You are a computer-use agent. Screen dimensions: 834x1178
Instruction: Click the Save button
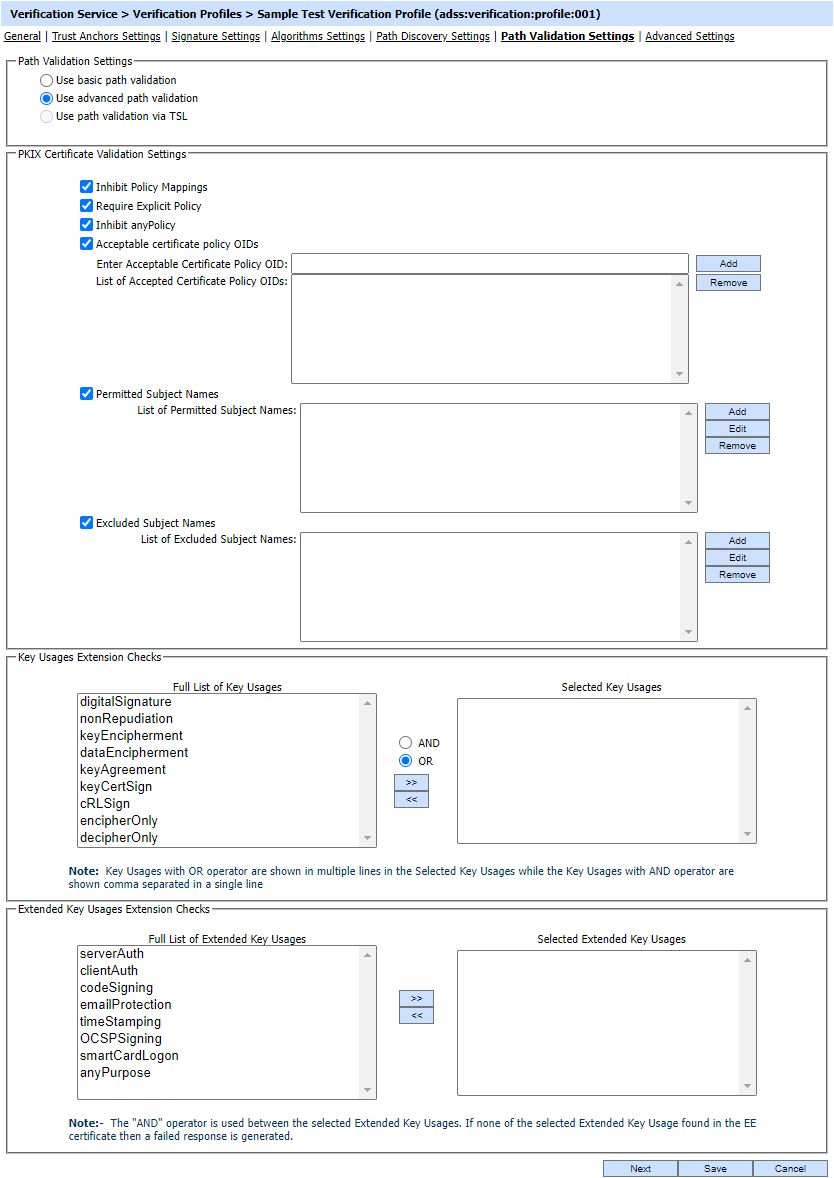715,1168
